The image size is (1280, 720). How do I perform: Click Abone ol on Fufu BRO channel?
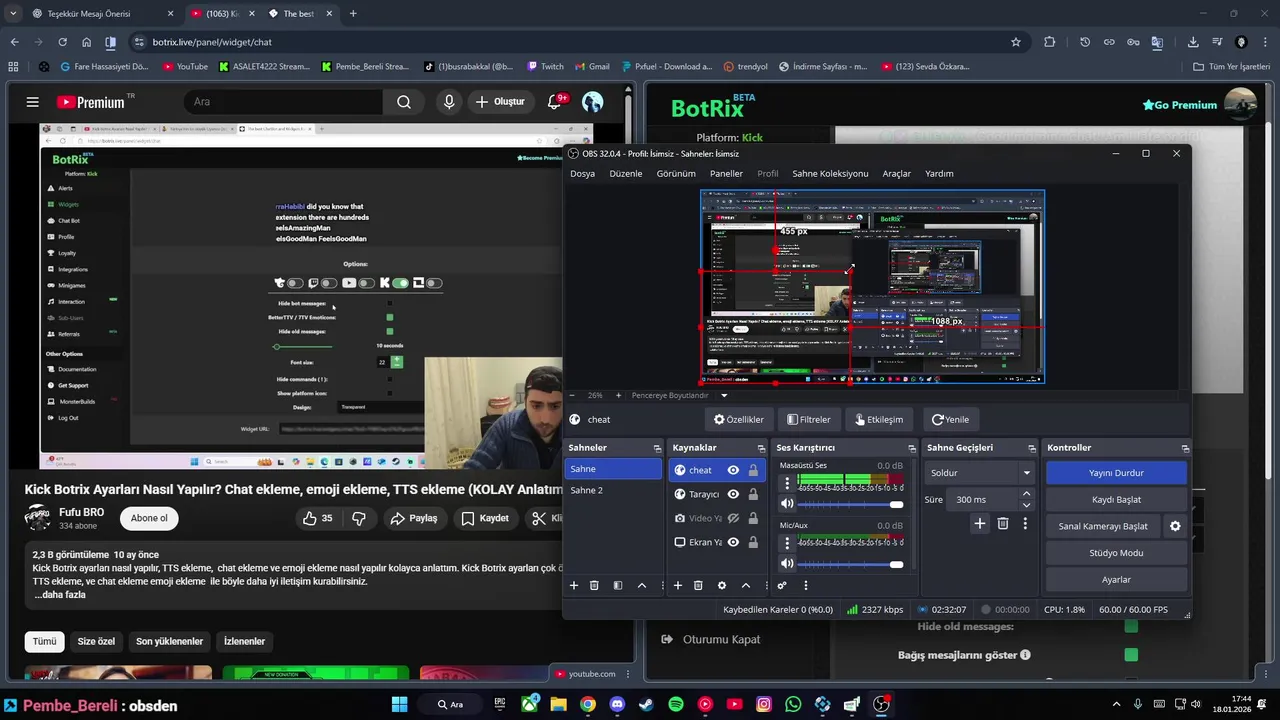[x=150, y=518]
